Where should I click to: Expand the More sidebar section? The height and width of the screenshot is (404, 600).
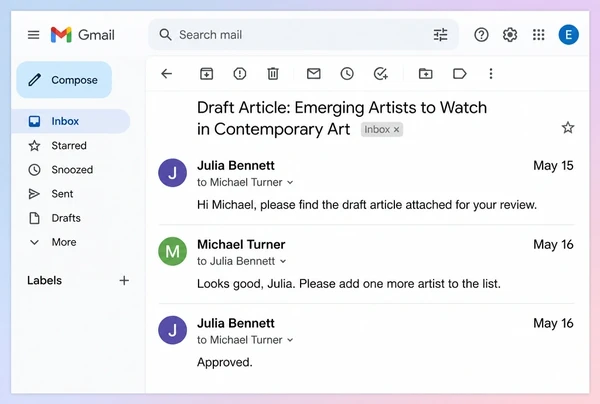53,242
